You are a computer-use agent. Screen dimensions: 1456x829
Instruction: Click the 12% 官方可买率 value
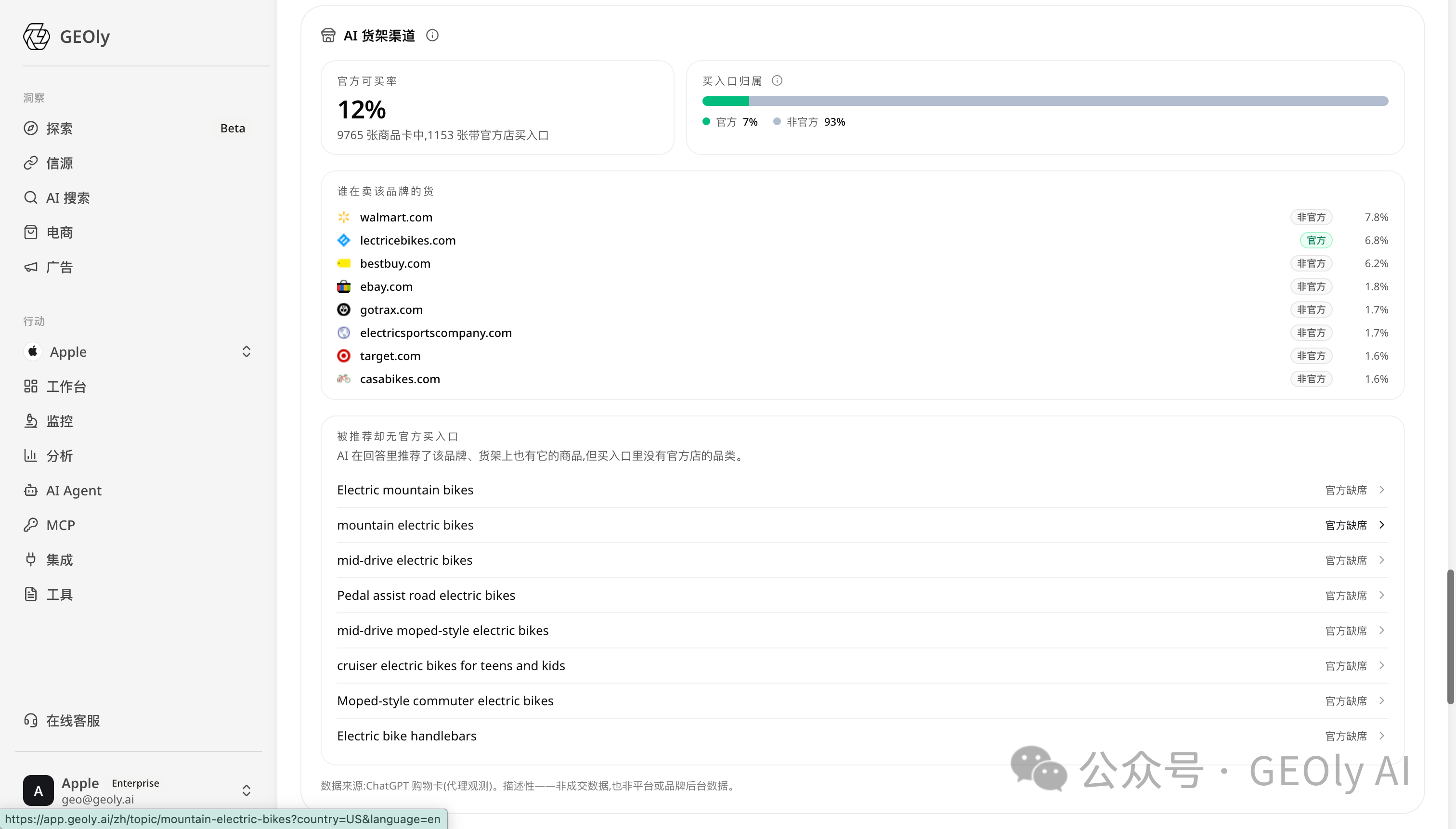[362, 109]
